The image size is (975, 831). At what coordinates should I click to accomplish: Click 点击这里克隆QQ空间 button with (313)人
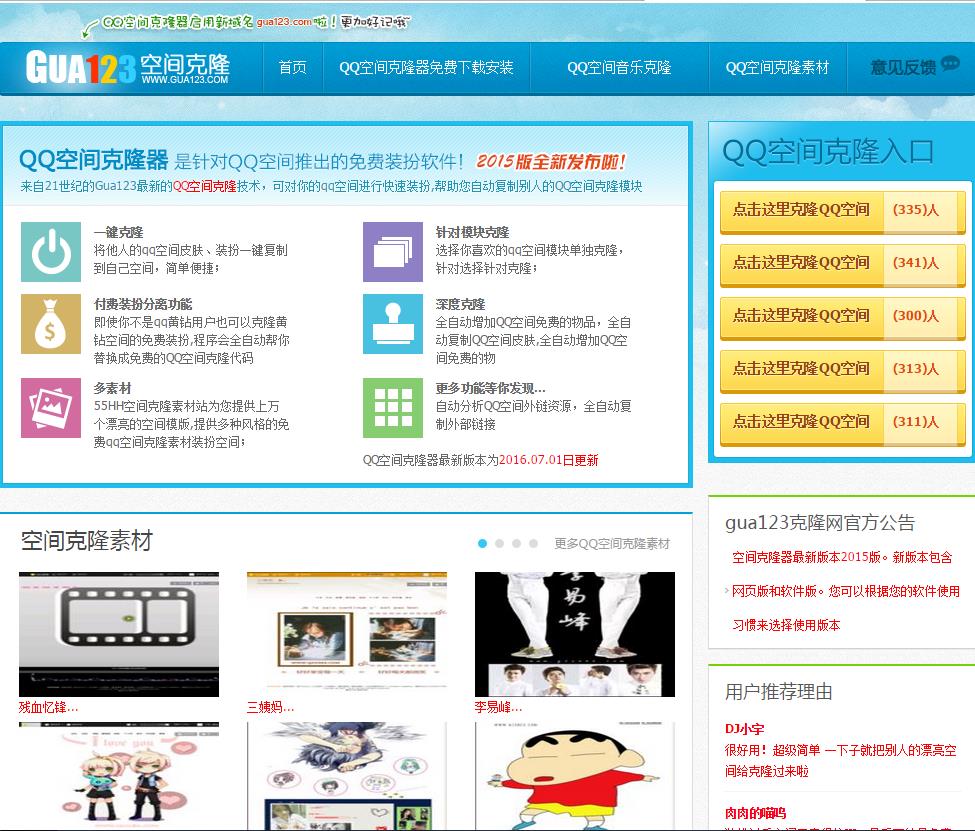(843, 370)
